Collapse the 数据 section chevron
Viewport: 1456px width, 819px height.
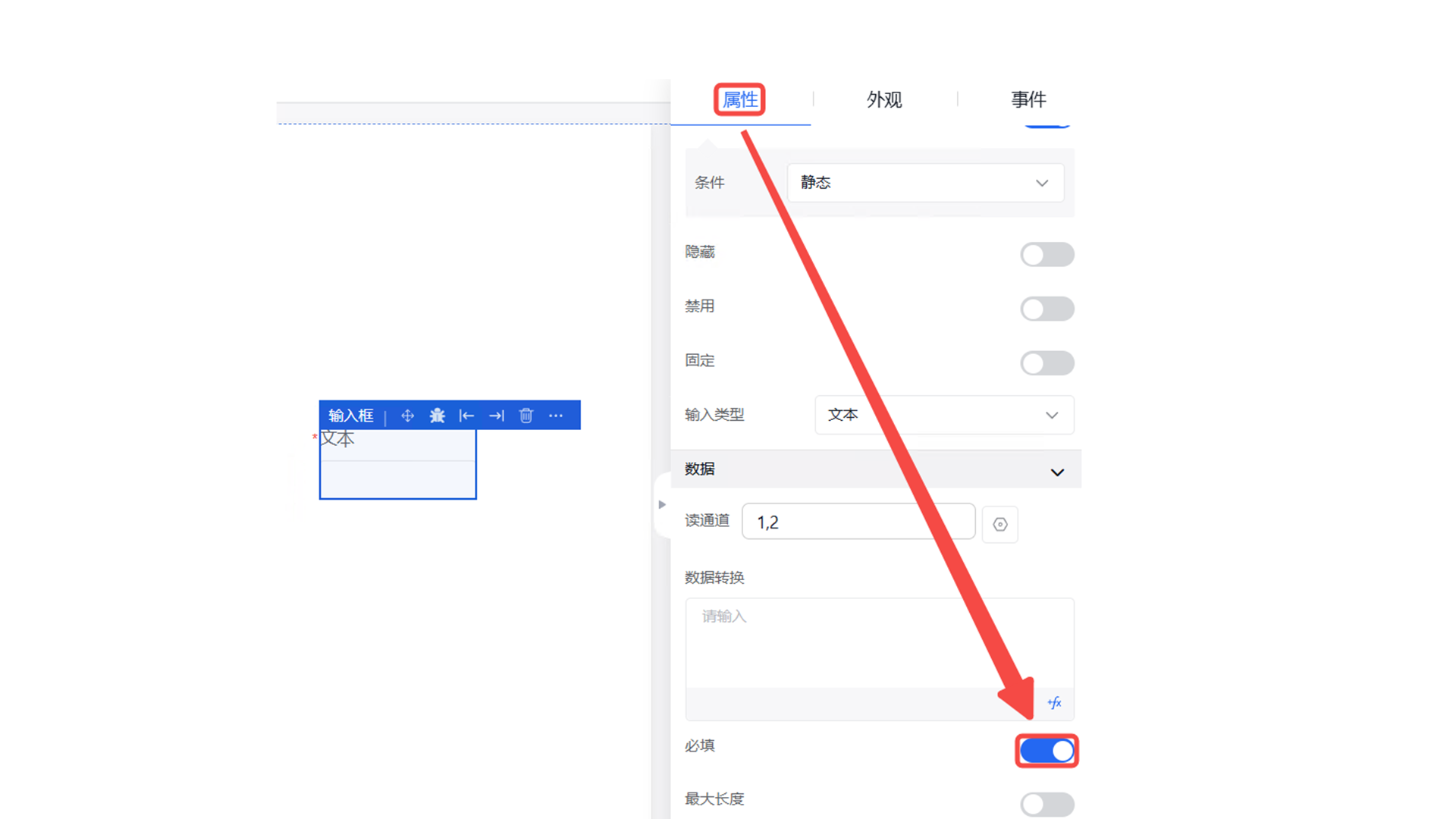1057,472
